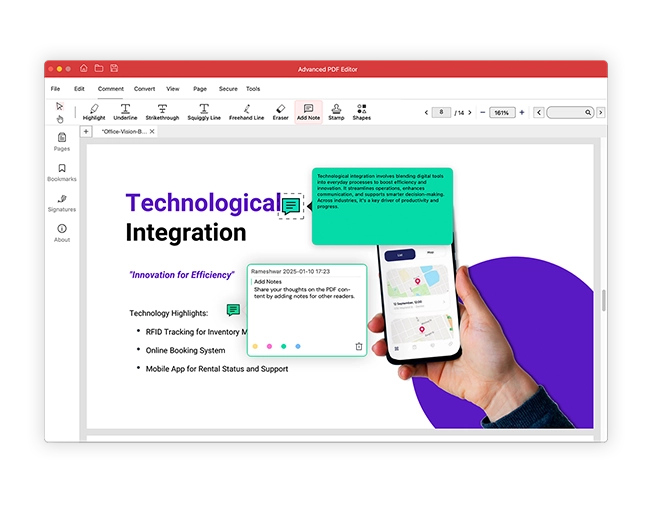Click the 'Technology Highlights:' text

168,313
